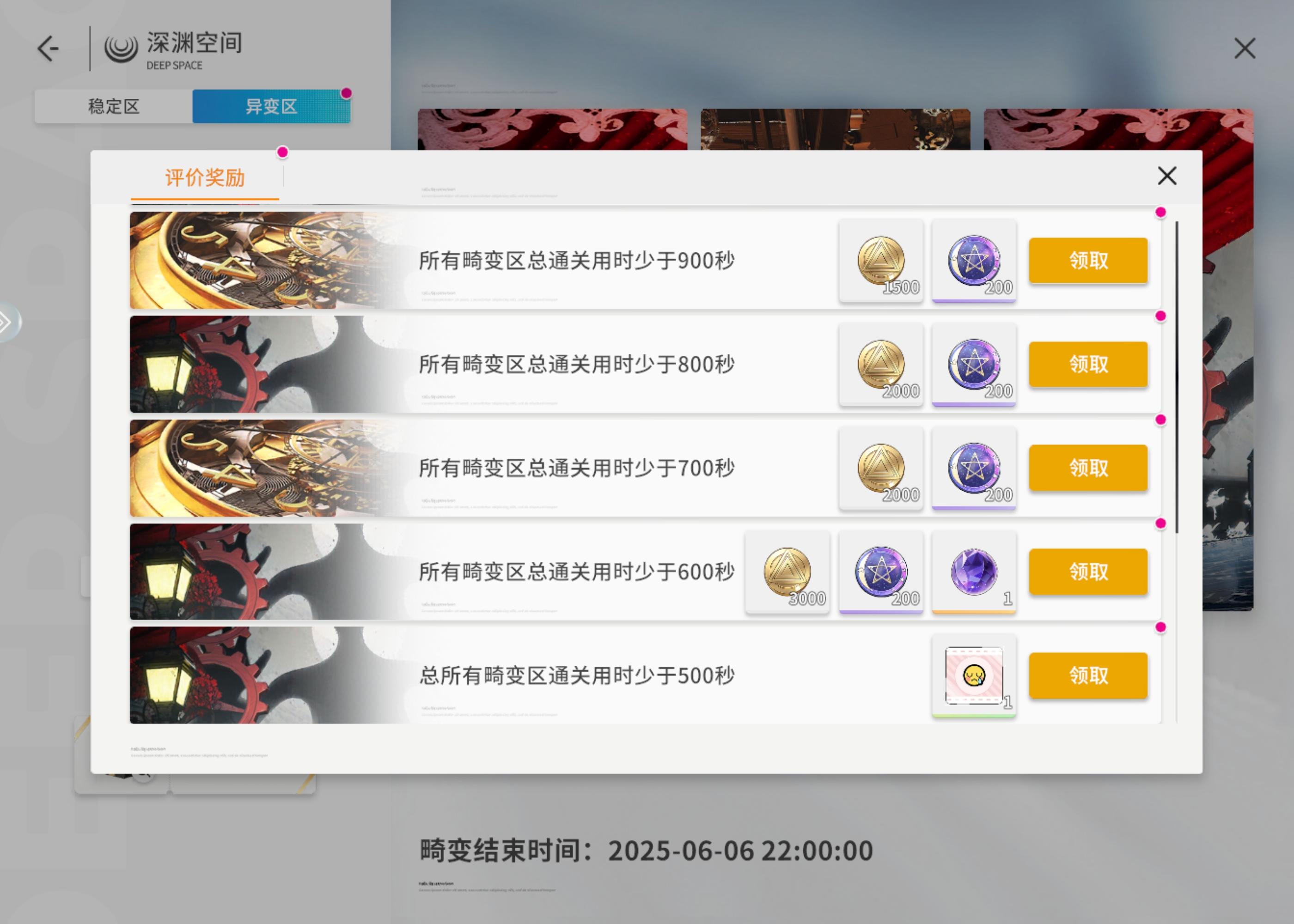Expand the left edge side panel arrow
Viewport: 1294px width, 924px height.
click(8, 322)
